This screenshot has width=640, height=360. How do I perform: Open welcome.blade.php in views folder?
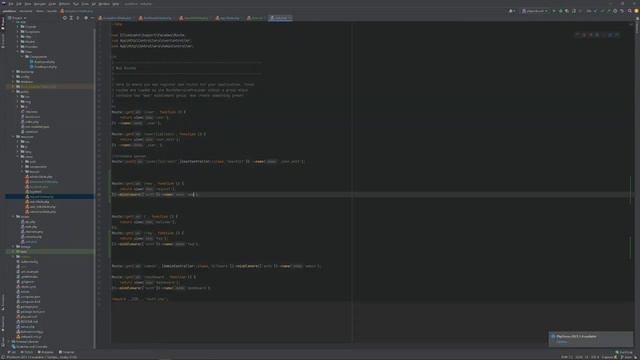(x=42, y=212)
